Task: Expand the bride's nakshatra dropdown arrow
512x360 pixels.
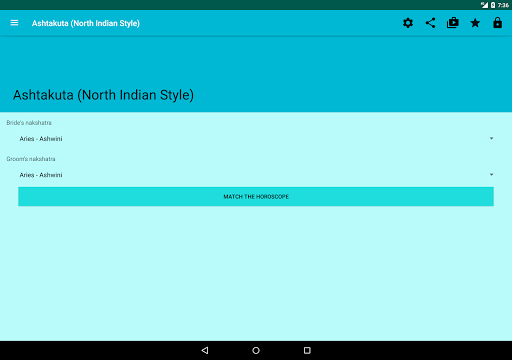Action: (x=491, y=138)
